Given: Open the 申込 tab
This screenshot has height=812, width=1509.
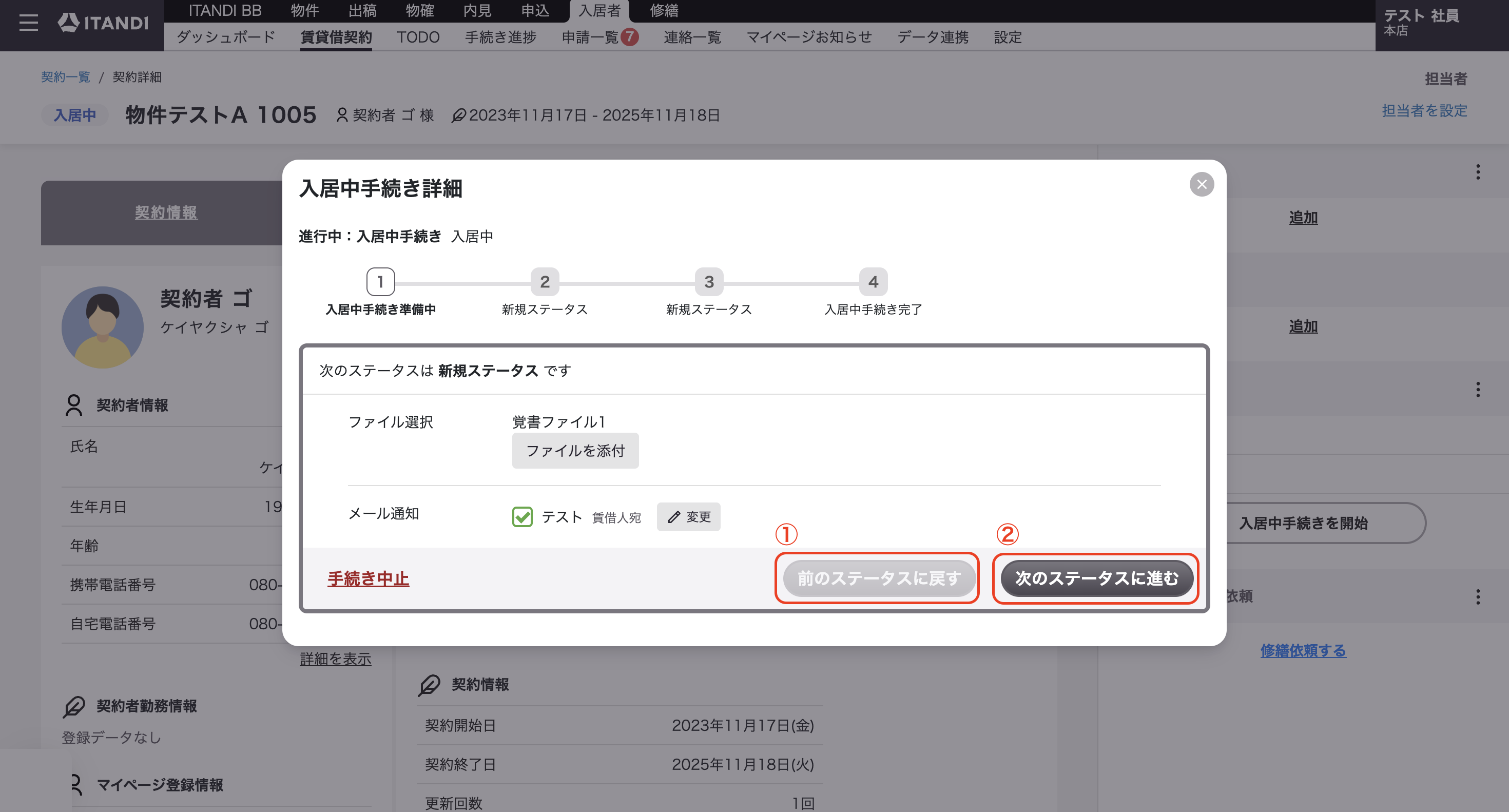Looking at the screenshot, I should pyautogui.click(x=535, y=11).
